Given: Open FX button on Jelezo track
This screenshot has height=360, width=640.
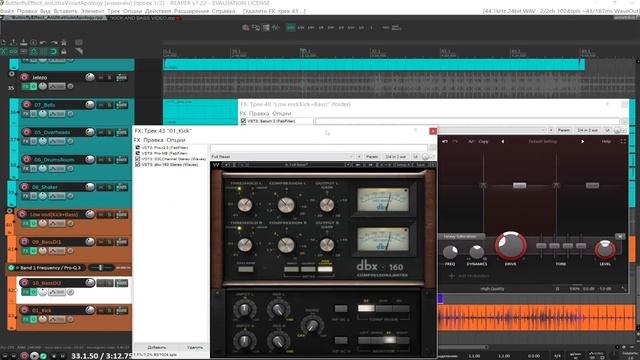Looking at the screenshot, I should click(26, 87).
